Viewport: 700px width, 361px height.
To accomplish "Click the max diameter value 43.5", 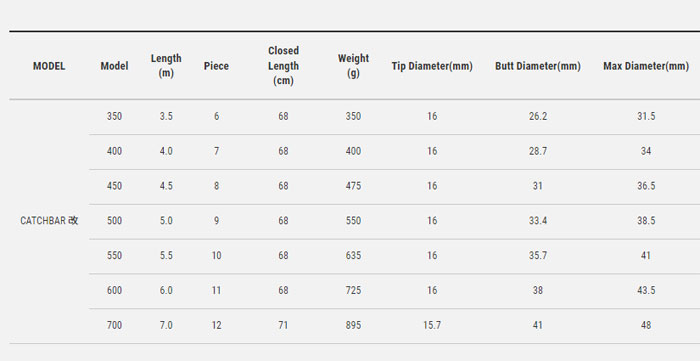I will tap(646, 290).
